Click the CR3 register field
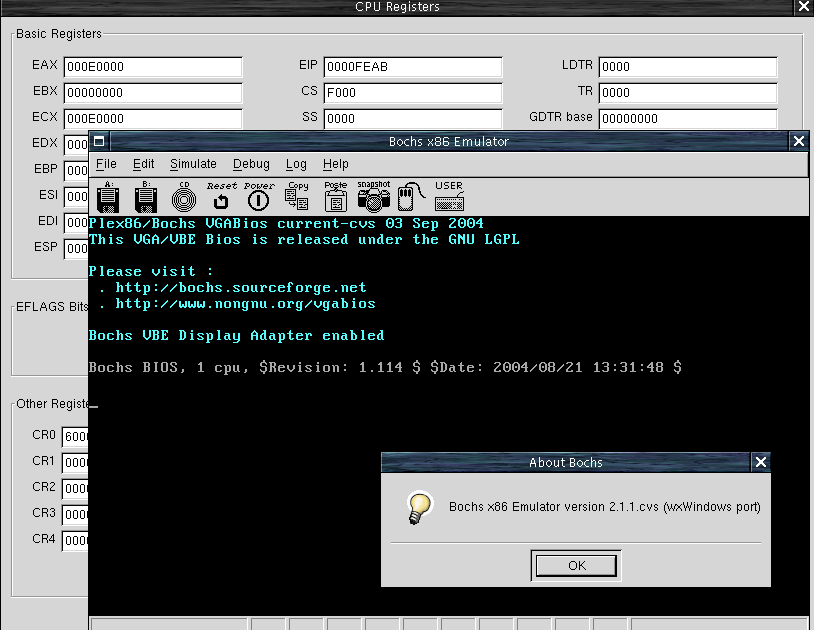This screenshot has height=630, width=814. (x=75, y=515)
